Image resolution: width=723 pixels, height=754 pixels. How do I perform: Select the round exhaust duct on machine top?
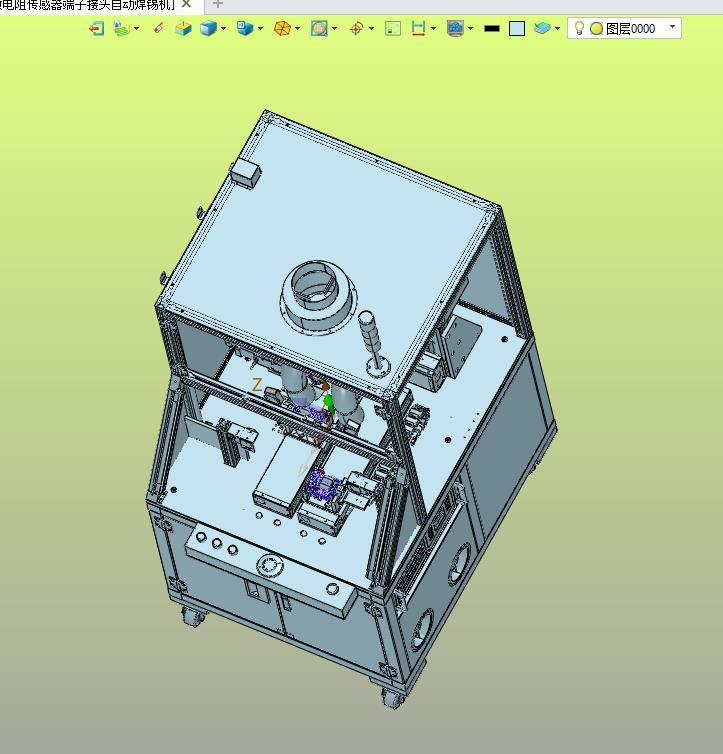318,297
